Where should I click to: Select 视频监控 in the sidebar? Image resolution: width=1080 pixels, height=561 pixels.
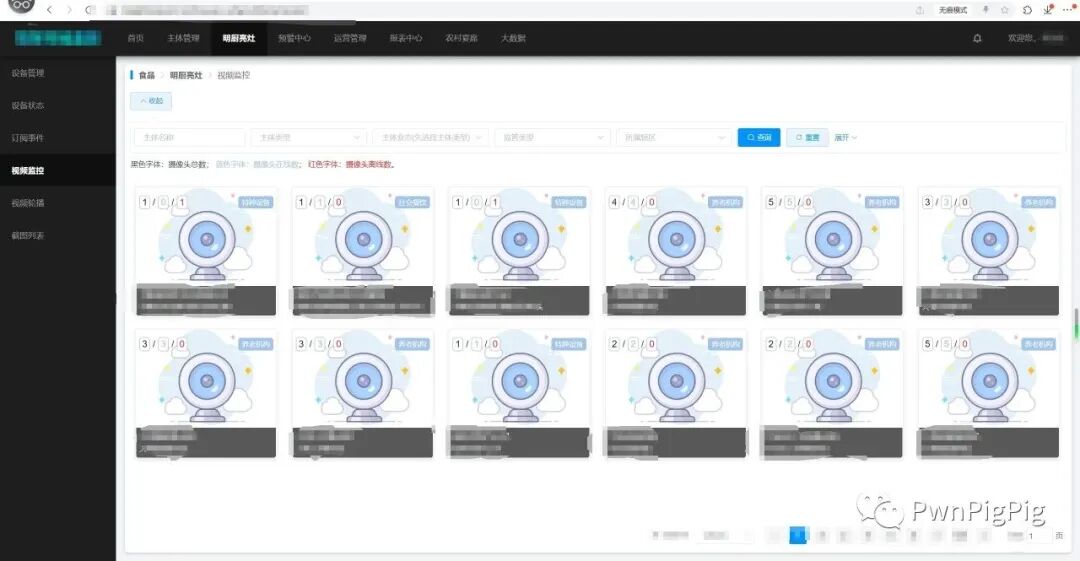point(58,170)
